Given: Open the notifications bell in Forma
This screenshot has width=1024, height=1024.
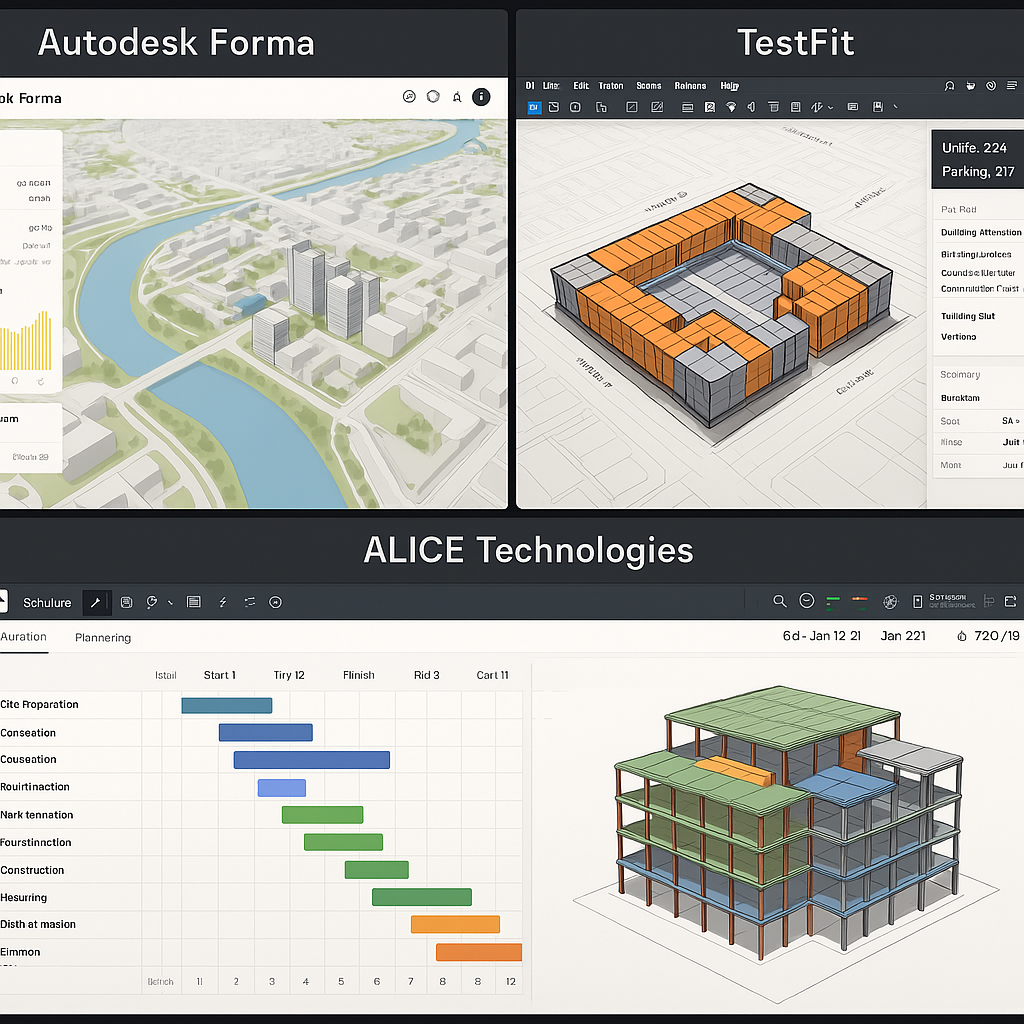Looking at the screenshot, I should coord(457,97).
